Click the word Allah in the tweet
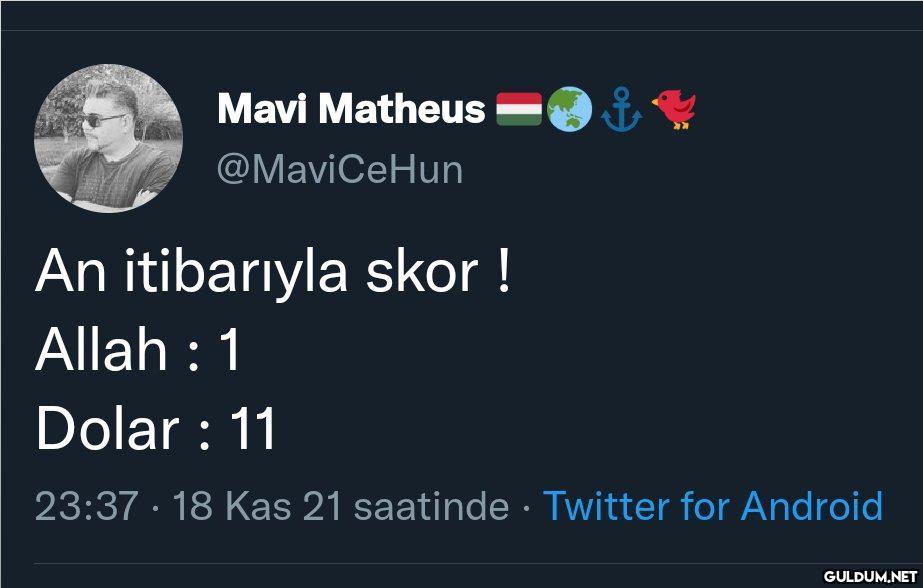This screenshot has width=923, height=588. (101, 351)
